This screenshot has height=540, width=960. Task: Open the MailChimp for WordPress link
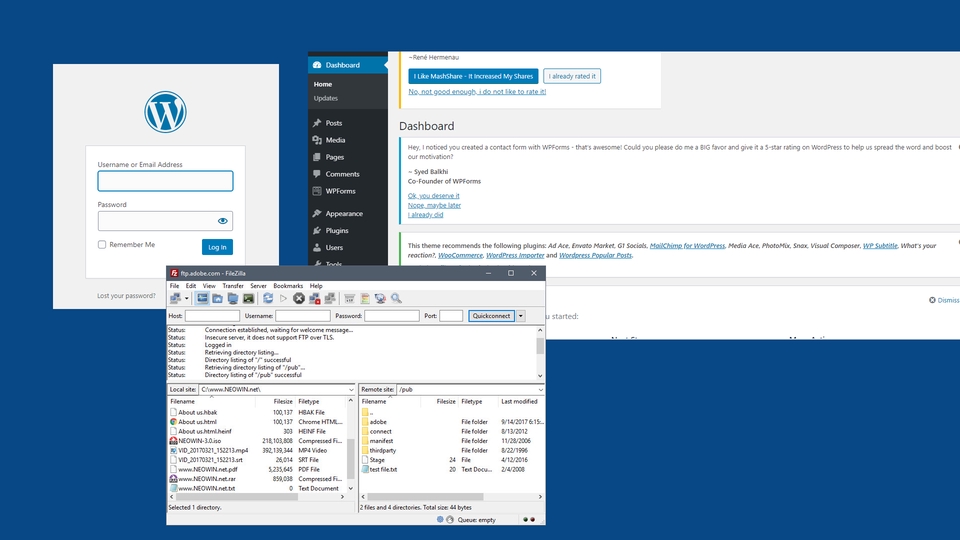tap(687, 246)
